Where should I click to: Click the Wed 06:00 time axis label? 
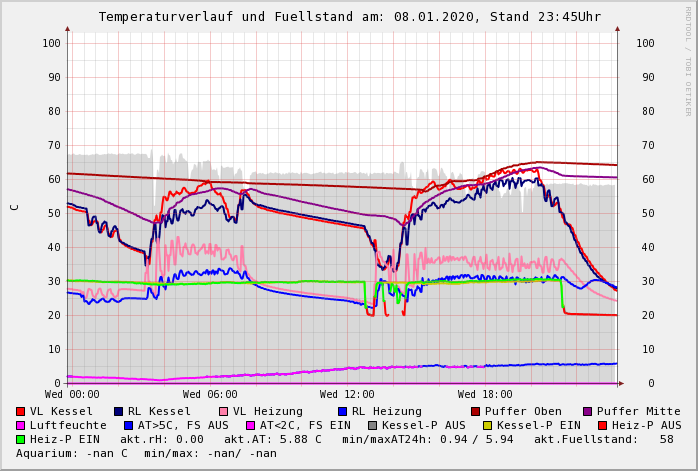point(210,395)
